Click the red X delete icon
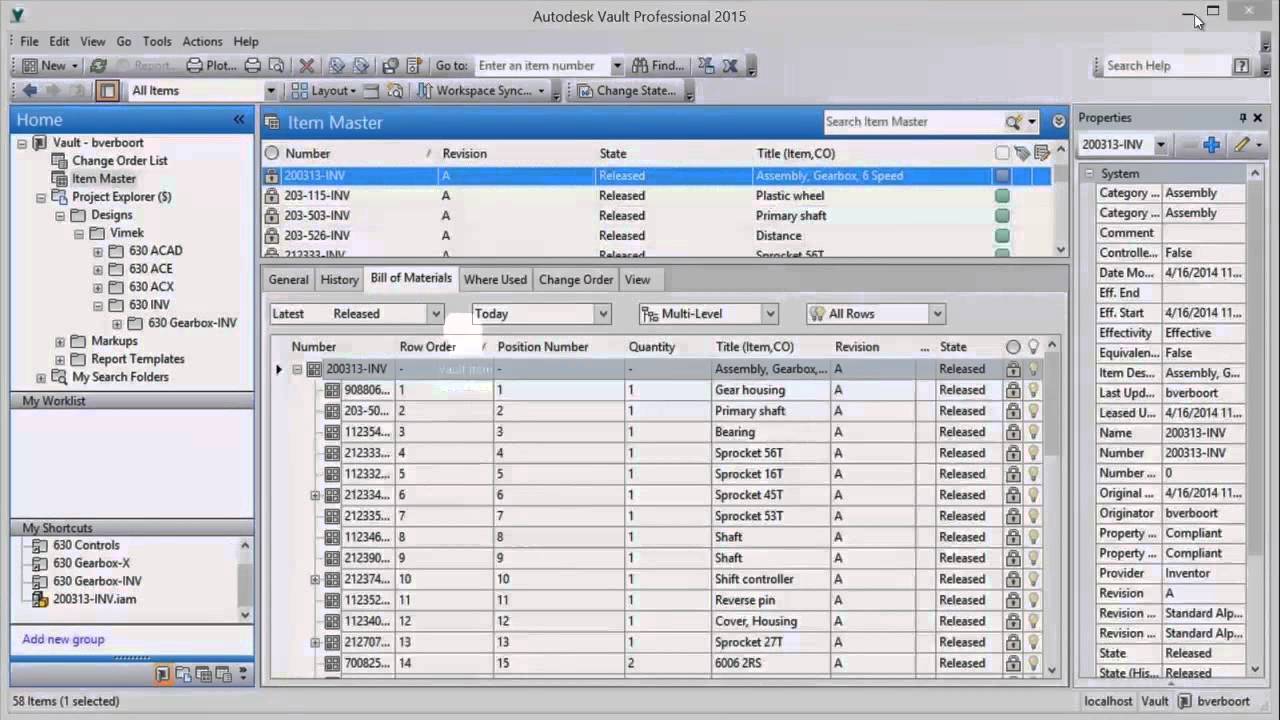1280x720 pixels. coord(307,66)
